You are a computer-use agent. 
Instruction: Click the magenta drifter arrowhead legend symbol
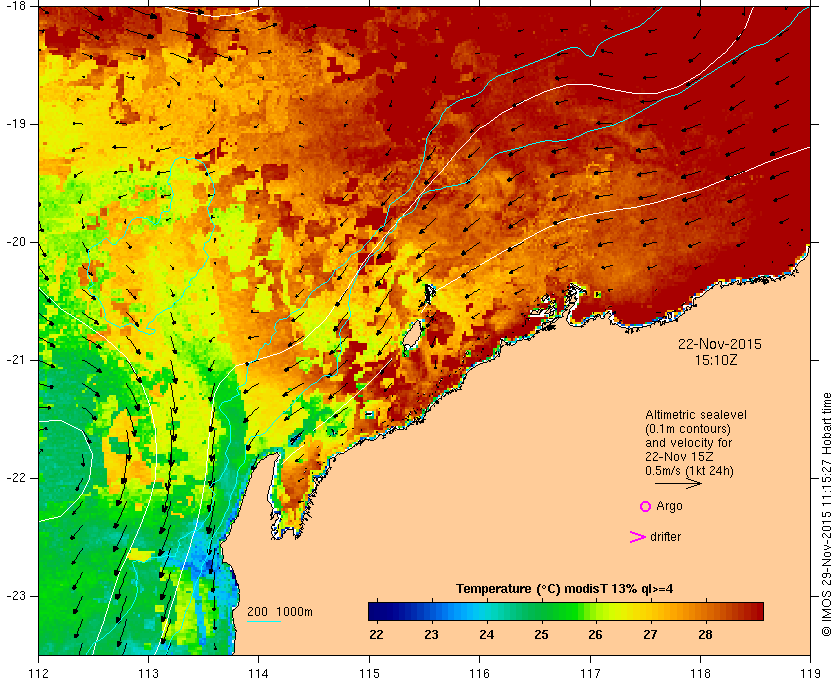638,537
